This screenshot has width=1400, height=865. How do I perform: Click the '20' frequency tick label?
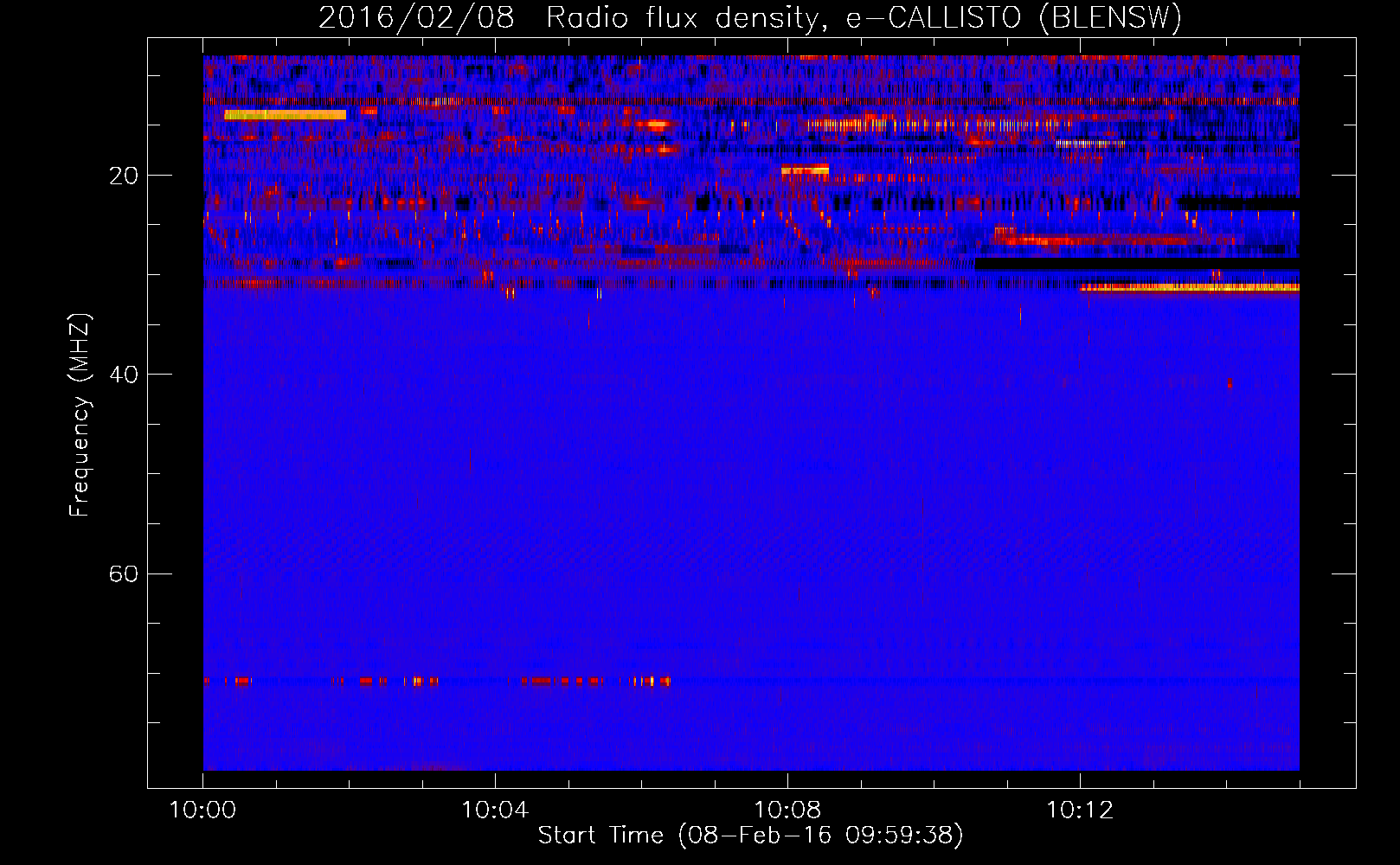(x=124, y=176)
